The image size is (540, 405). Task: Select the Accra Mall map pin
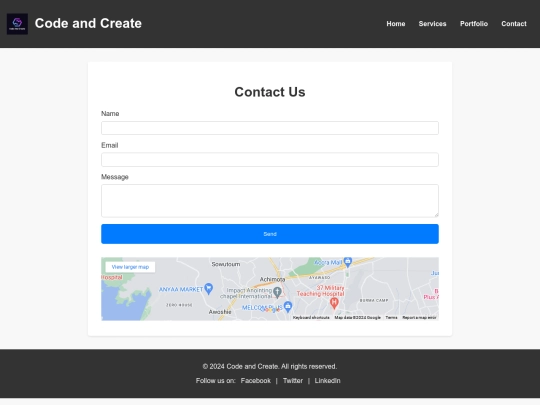(x=348, y=262)
